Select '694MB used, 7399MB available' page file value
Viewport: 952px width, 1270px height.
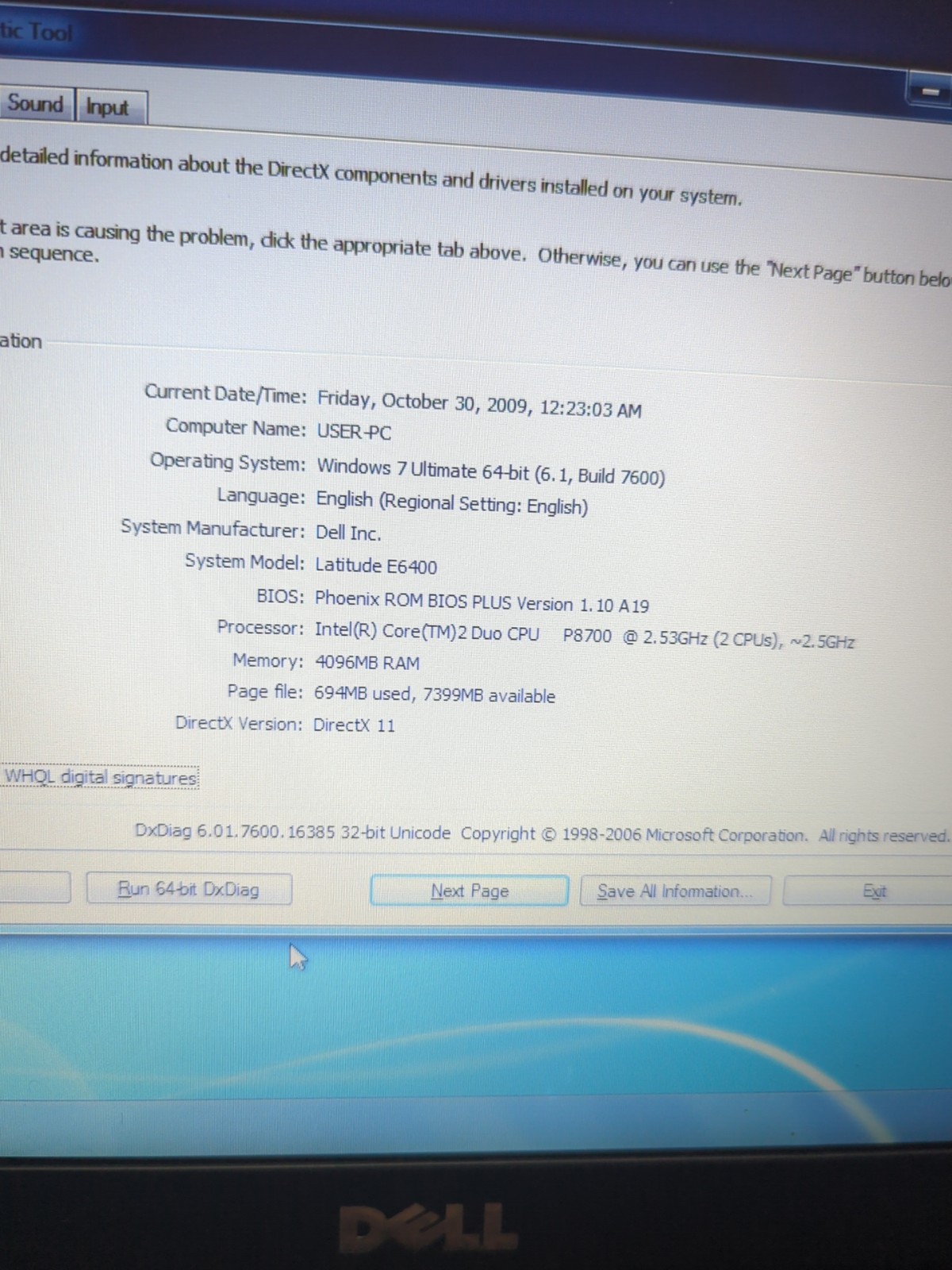click(x=435, y=695)
